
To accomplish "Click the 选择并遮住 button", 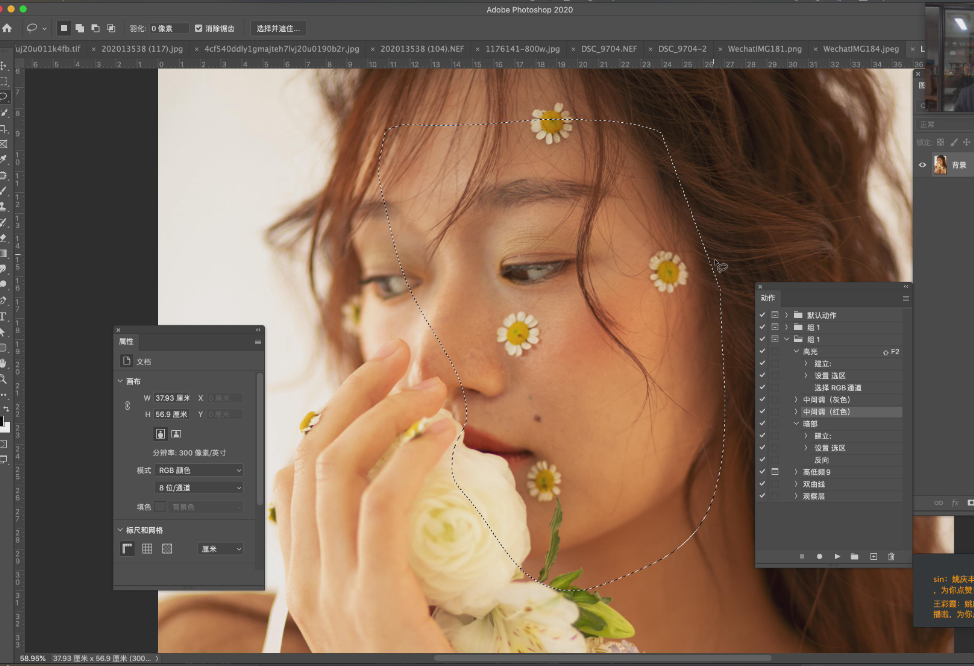I will point(276,28).
